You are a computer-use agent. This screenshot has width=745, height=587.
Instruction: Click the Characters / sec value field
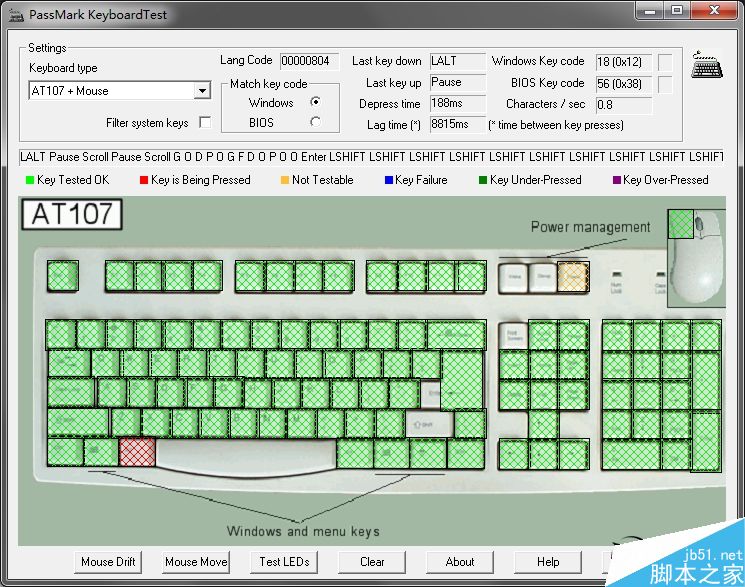click(x=623, y=105)
